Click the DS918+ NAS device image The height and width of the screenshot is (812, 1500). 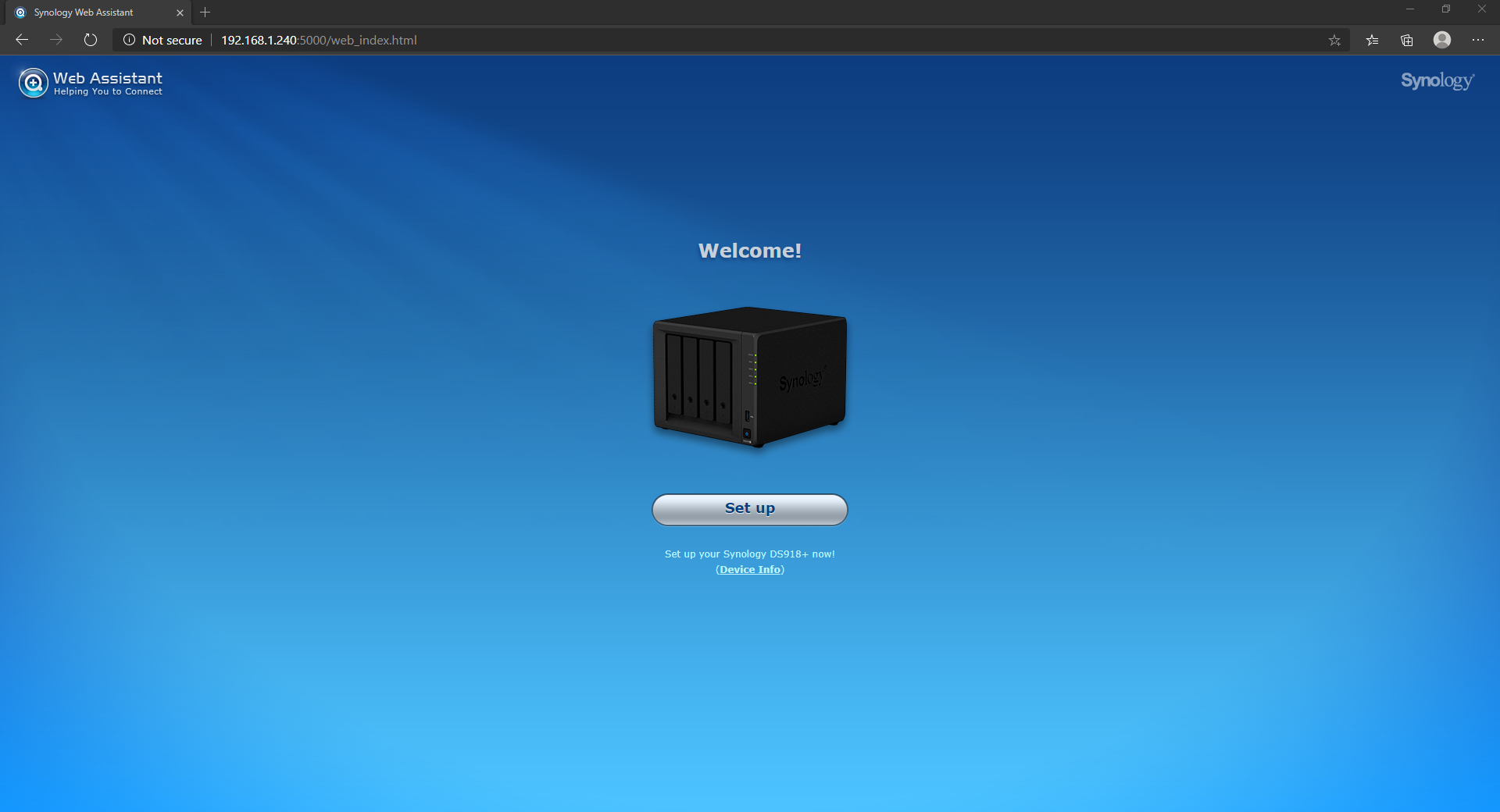tap(750, 376)
